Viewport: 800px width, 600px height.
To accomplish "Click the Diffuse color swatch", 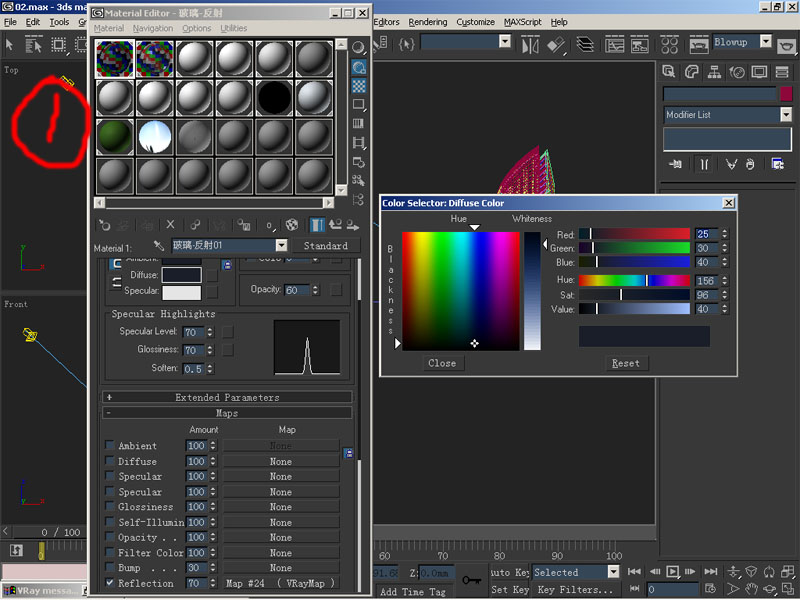I will coord(181,275).
